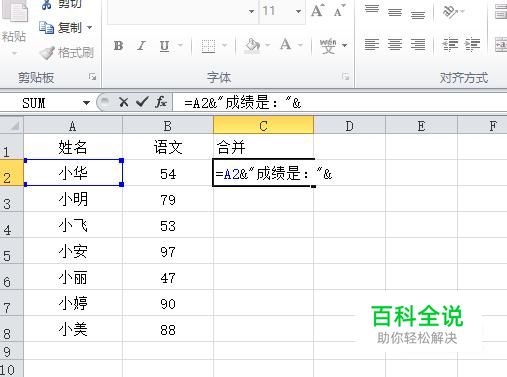Align text right
The image size is (507, 377).
(418, 45)
